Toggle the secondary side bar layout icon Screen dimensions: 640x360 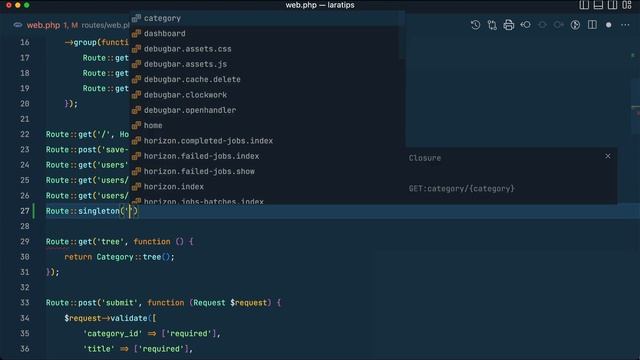click(612, 5)
